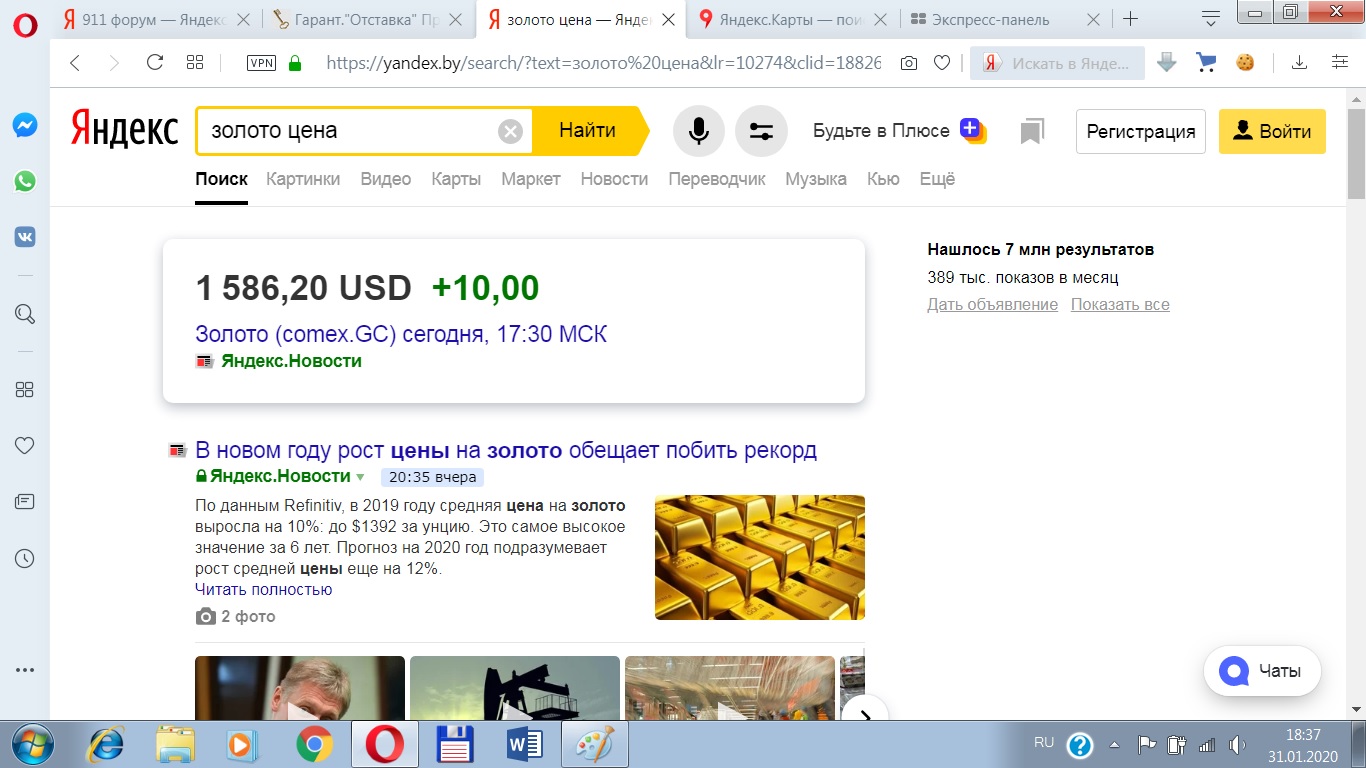Open the Новости search category

[x=614, y=179]
